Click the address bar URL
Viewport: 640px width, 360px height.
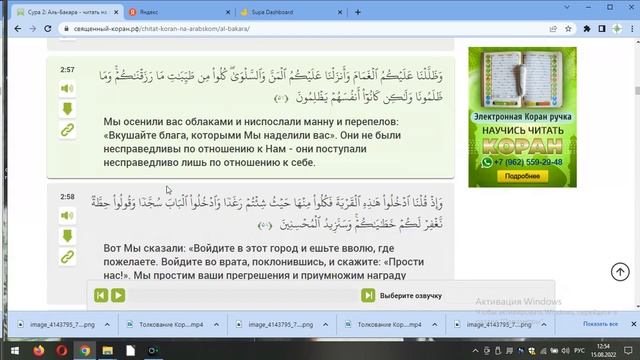[x=162, y=29]
